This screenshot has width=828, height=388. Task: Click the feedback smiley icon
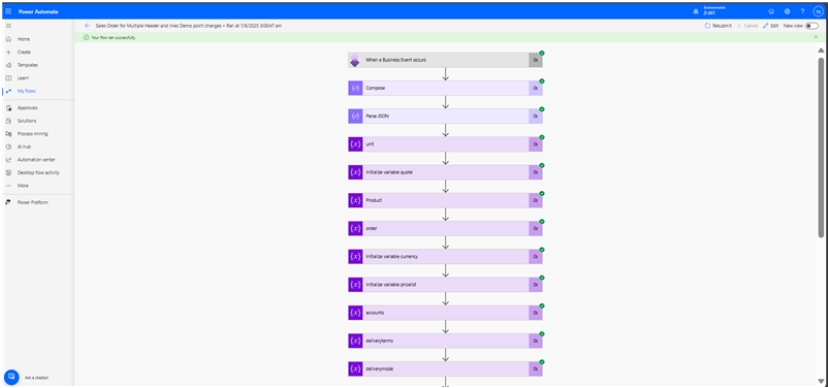click(771, 11)
